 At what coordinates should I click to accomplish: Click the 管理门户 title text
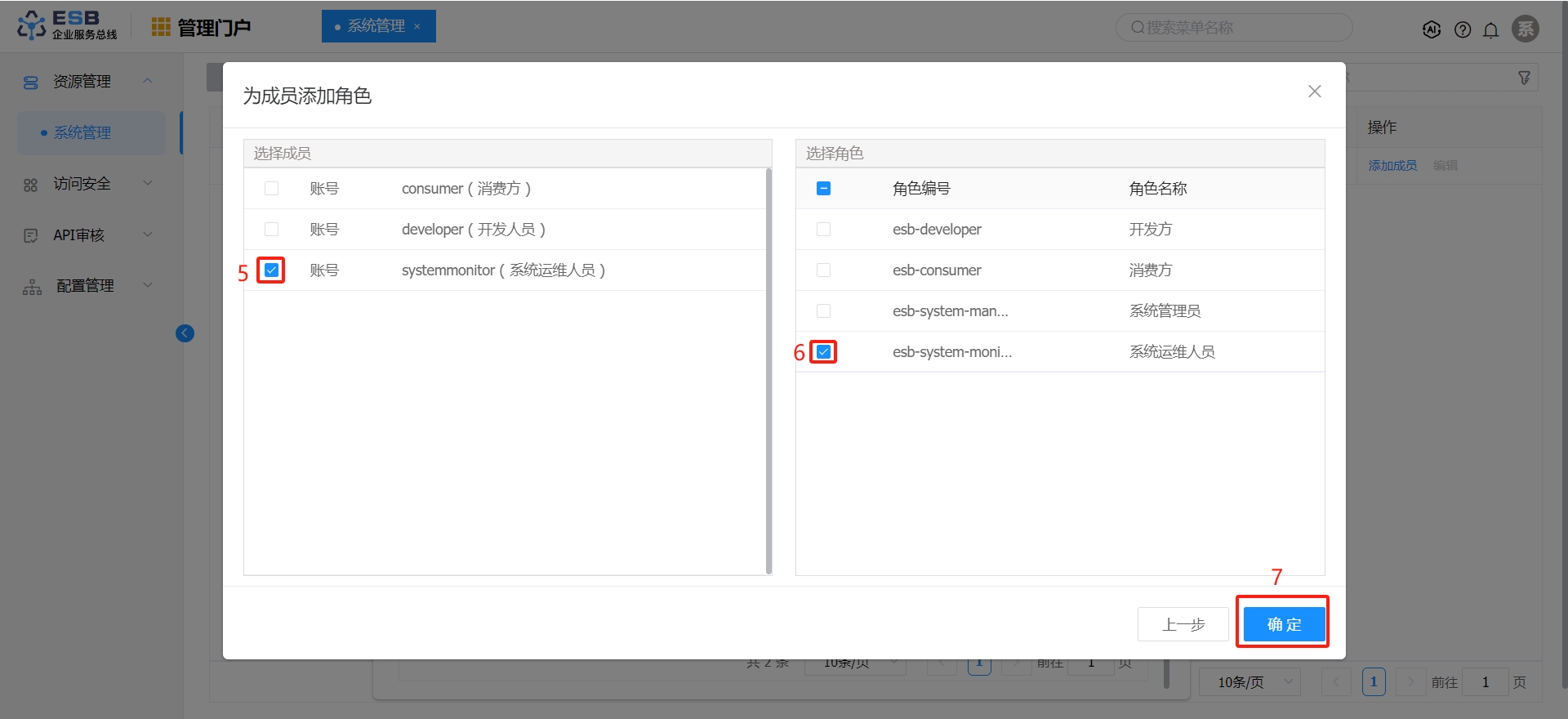coord(214,28)
